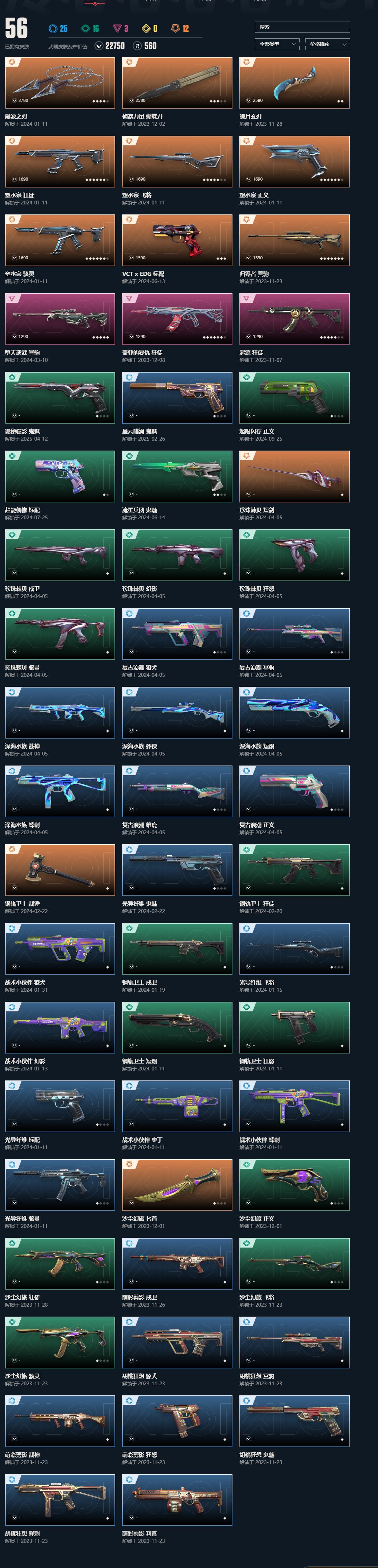Click the orange Exclusive tier icon showing 12
This screenshot has height=1568, width=378.
(x=175, y=29)
